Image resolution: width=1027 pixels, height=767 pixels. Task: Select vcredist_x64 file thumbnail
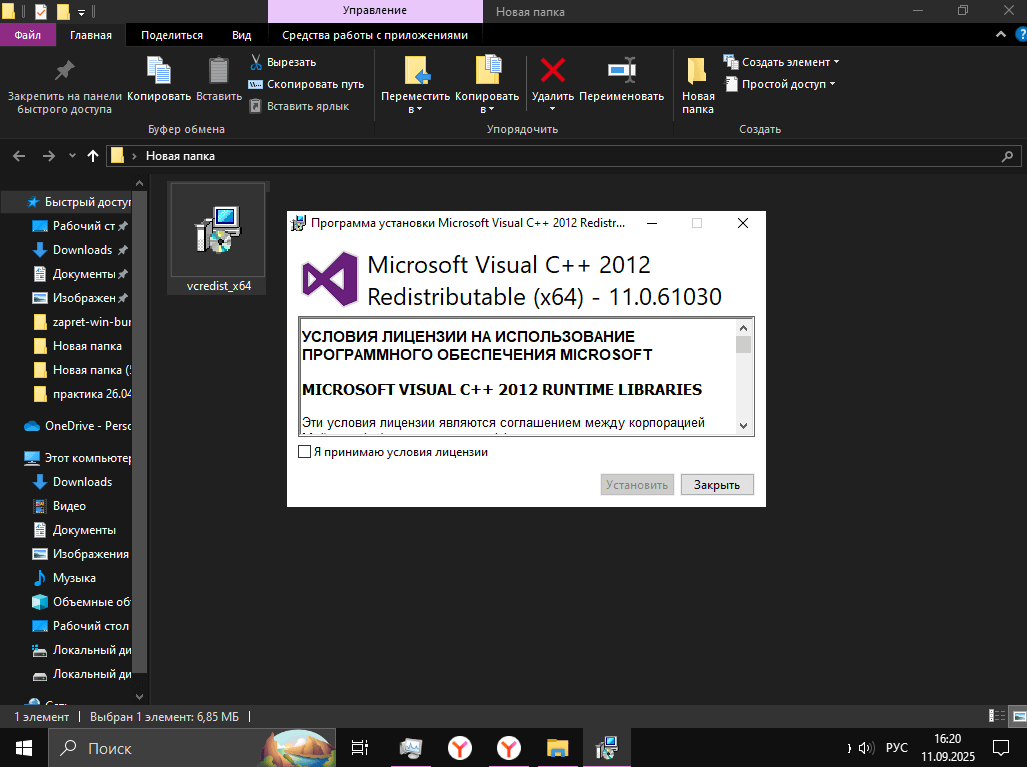(x=218, y=238)
